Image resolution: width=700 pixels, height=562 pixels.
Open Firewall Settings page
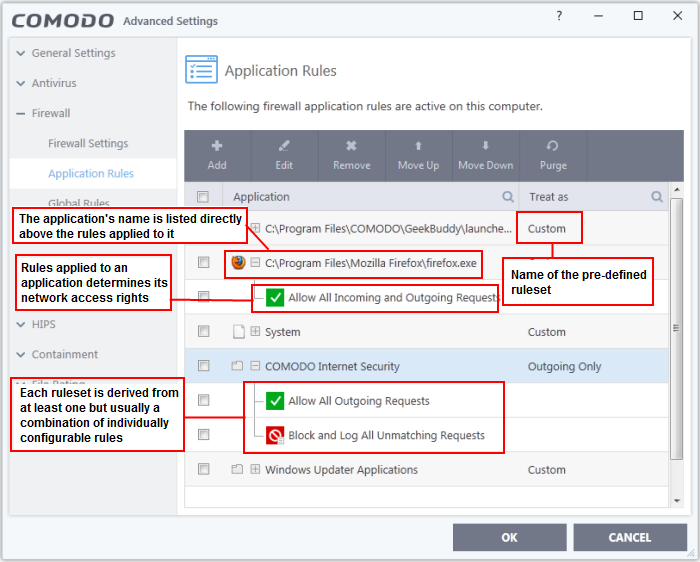tap(88, 143)
